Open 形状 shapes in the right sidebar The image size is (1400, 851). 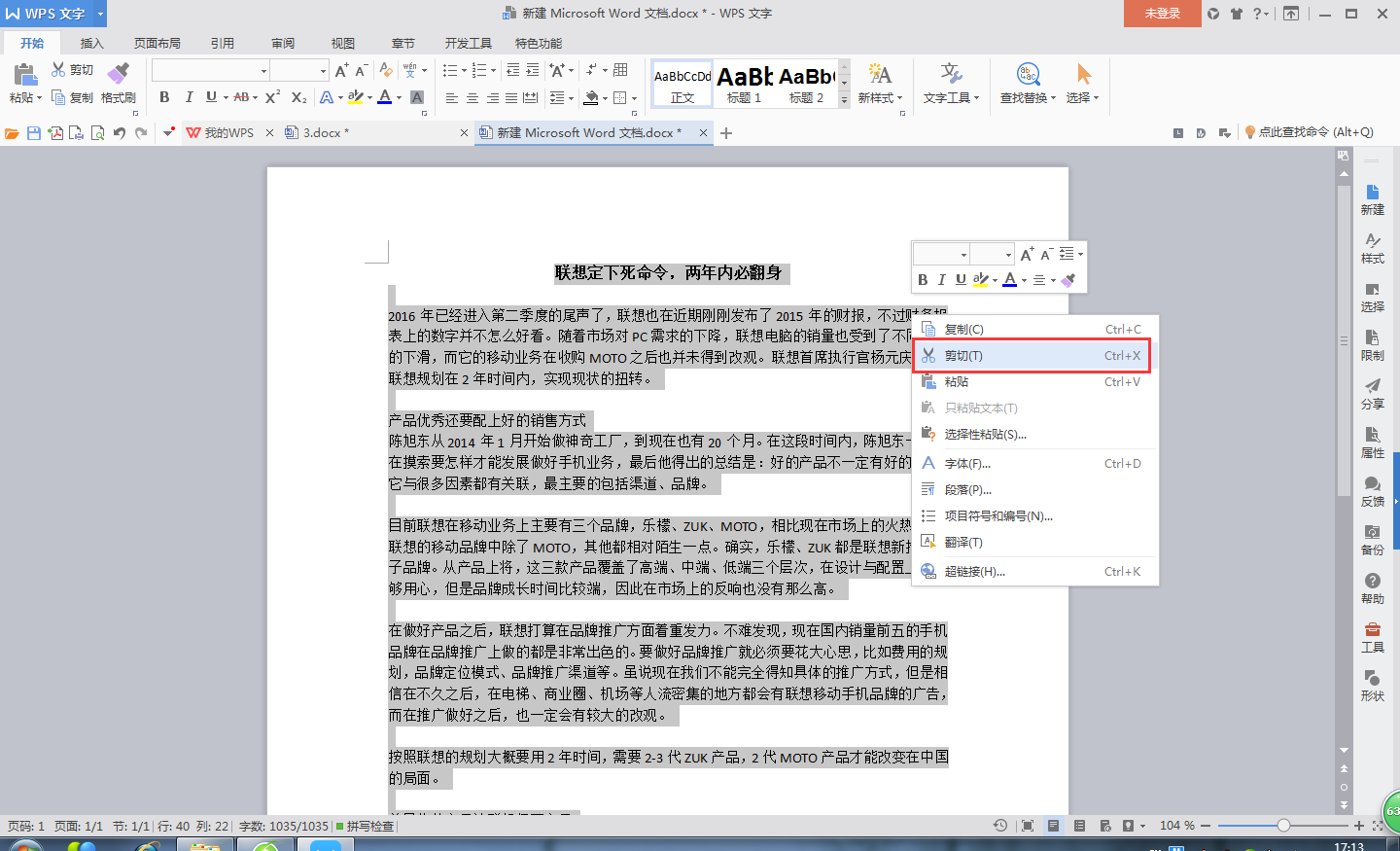pos(1372,686)
